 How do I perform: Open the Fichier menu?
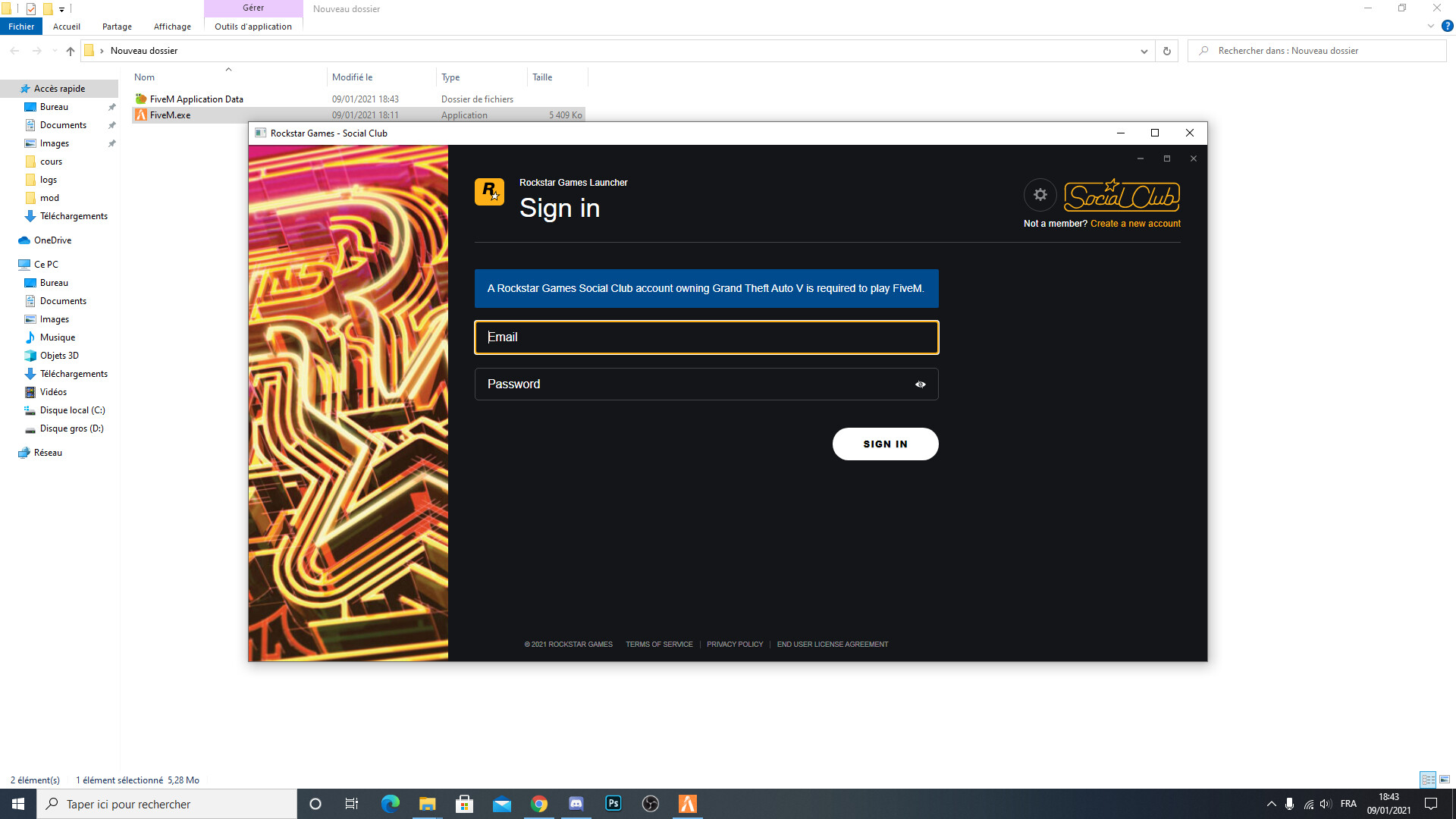(21, 27)
